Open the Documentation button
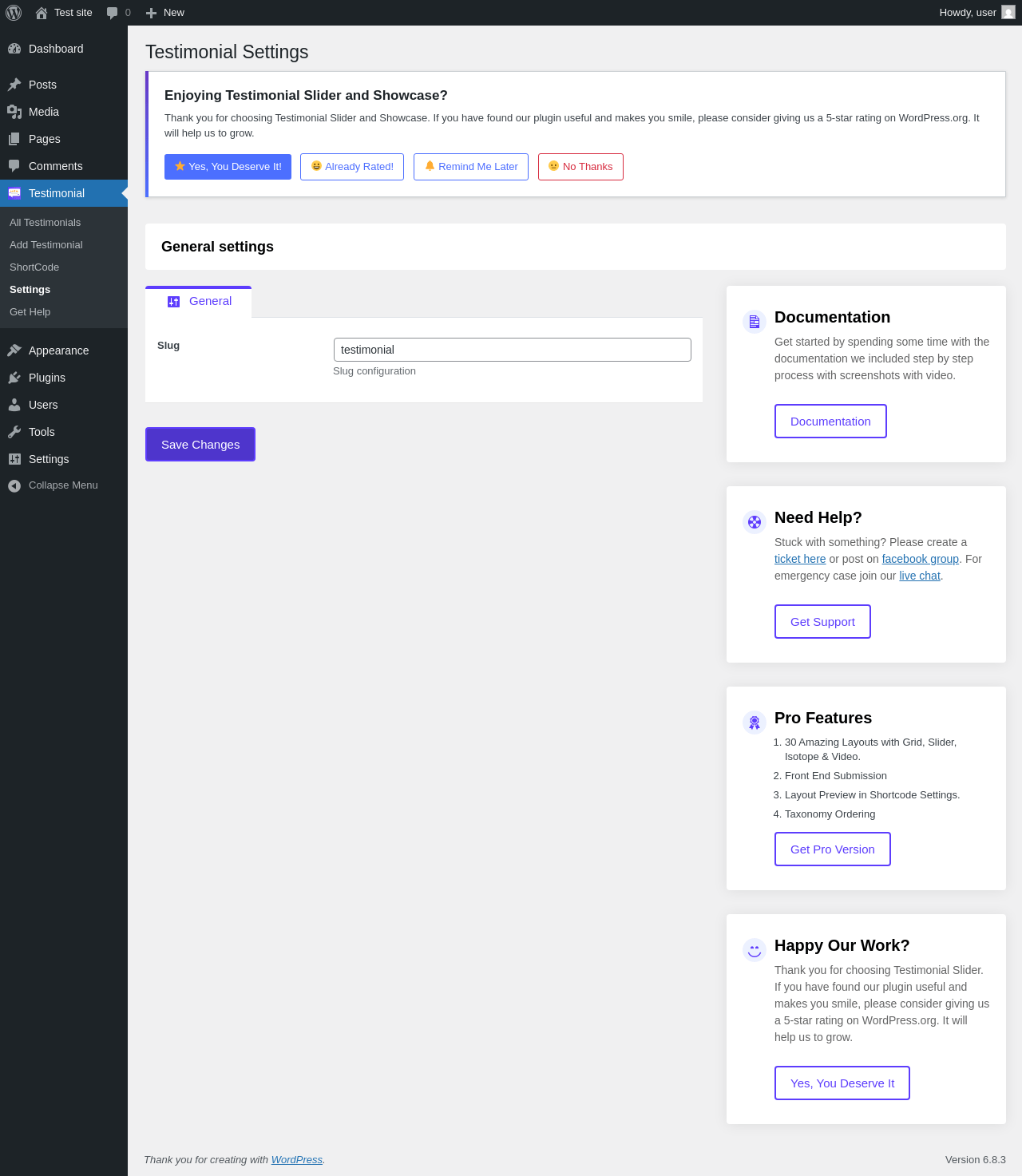The width and height of the screenshot is (1022, 1176). pos(830,421)
